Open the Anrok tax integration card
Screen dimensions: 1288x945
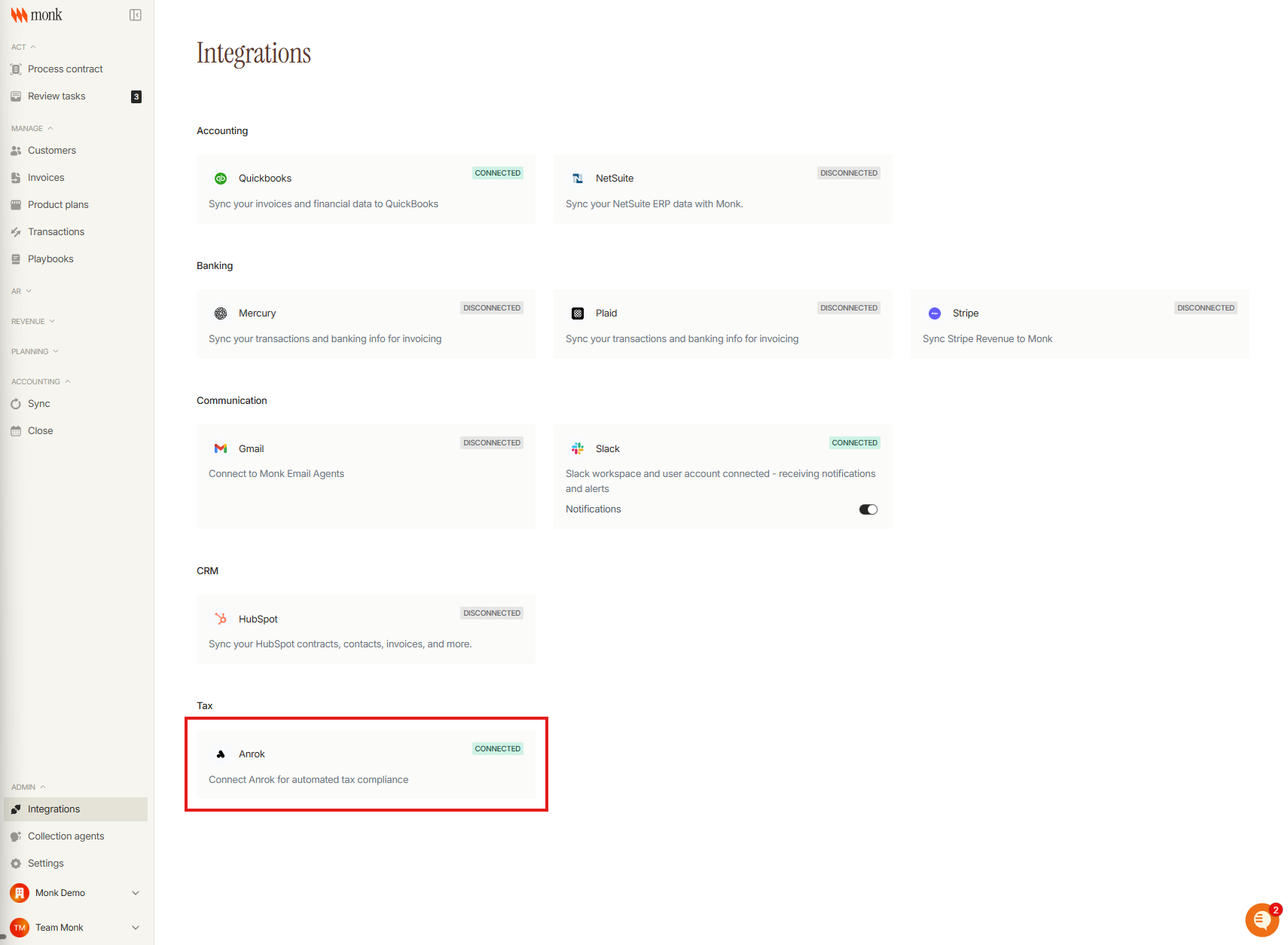365,764
